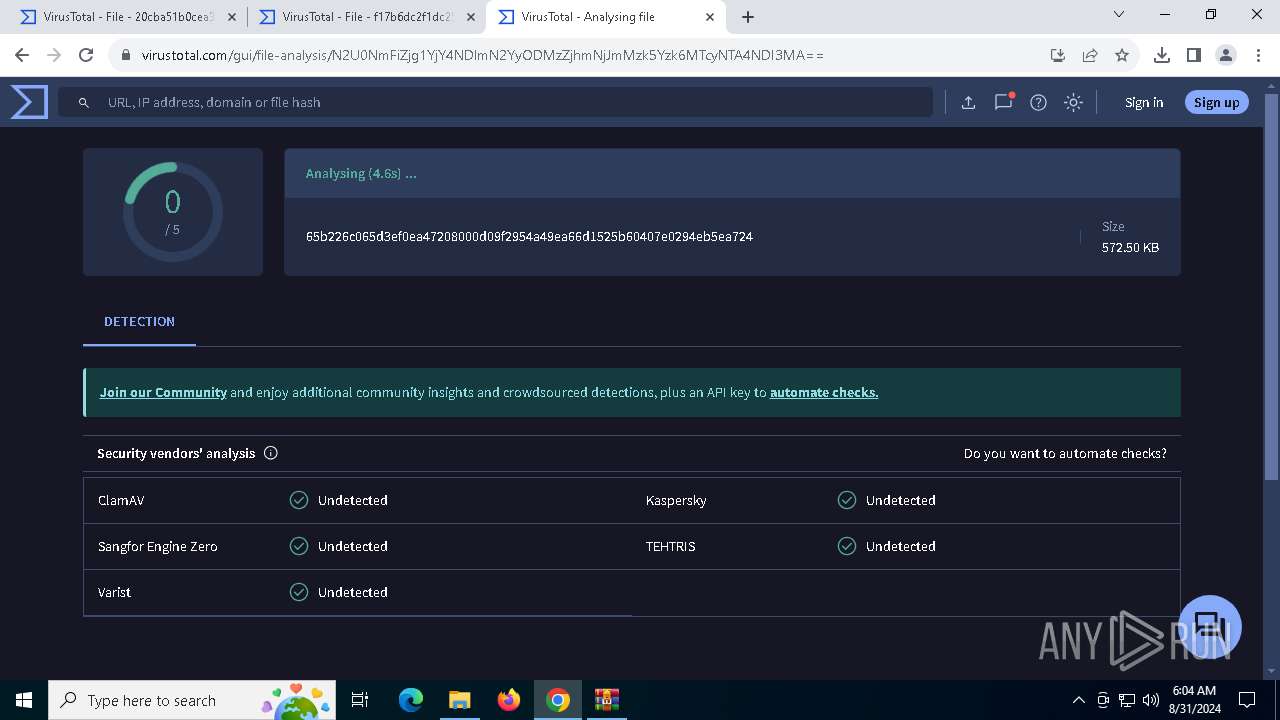
Task: Click the Kaspersky vendor name
Action: [x=676, y=500]
